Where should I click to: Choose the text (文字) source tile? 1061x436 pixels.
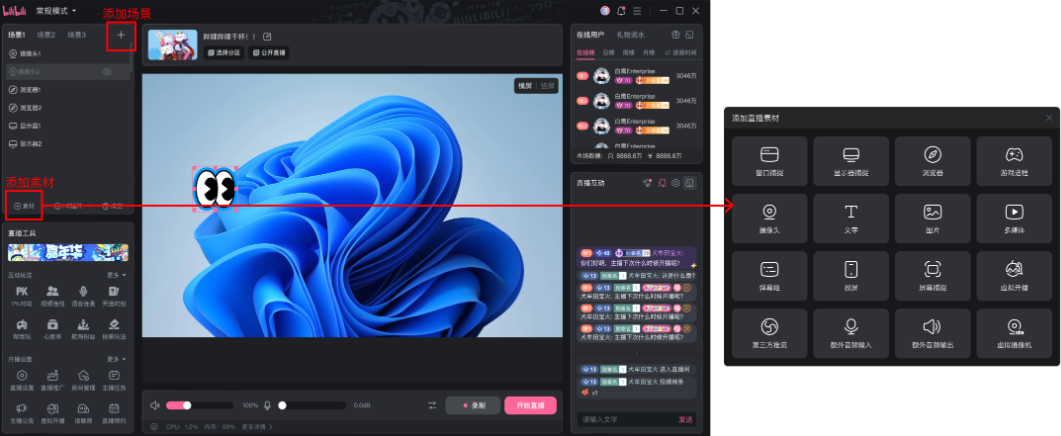point(851,217)
